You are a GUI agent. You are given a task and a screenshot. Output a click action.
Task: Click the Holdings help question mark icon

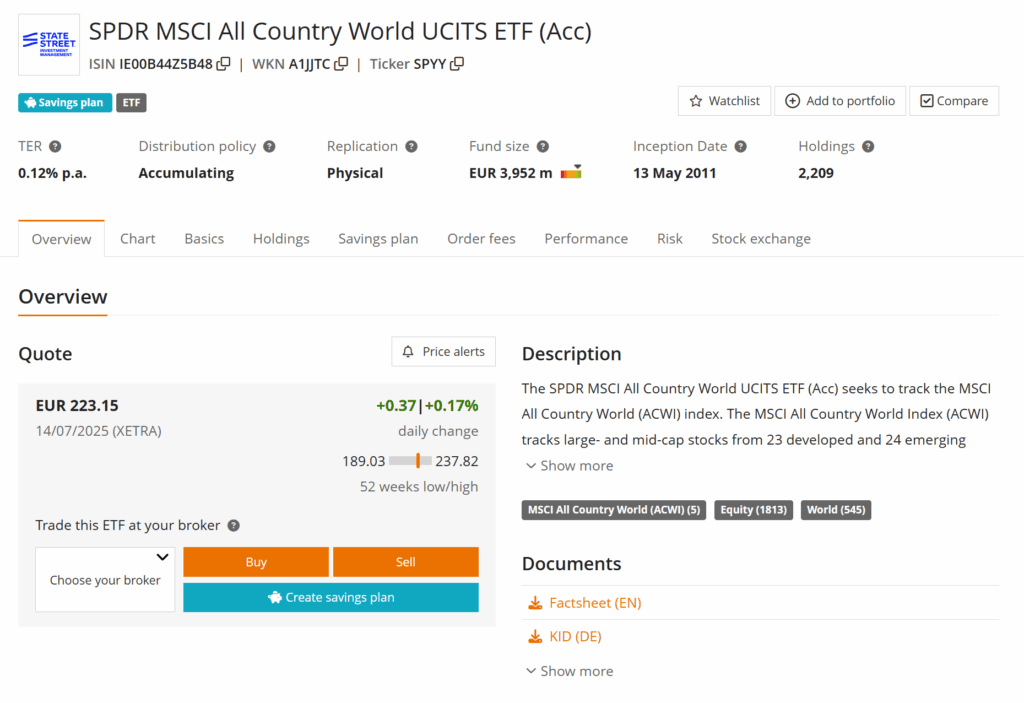tap(868, 146)
